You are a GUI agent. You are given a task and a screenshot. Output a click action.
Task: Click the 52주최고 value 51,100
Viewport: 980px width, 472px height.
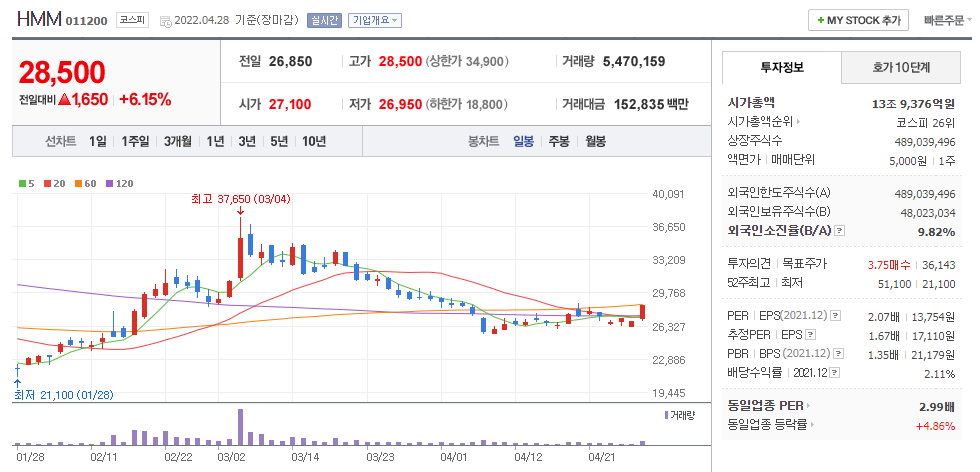[894, 284]
